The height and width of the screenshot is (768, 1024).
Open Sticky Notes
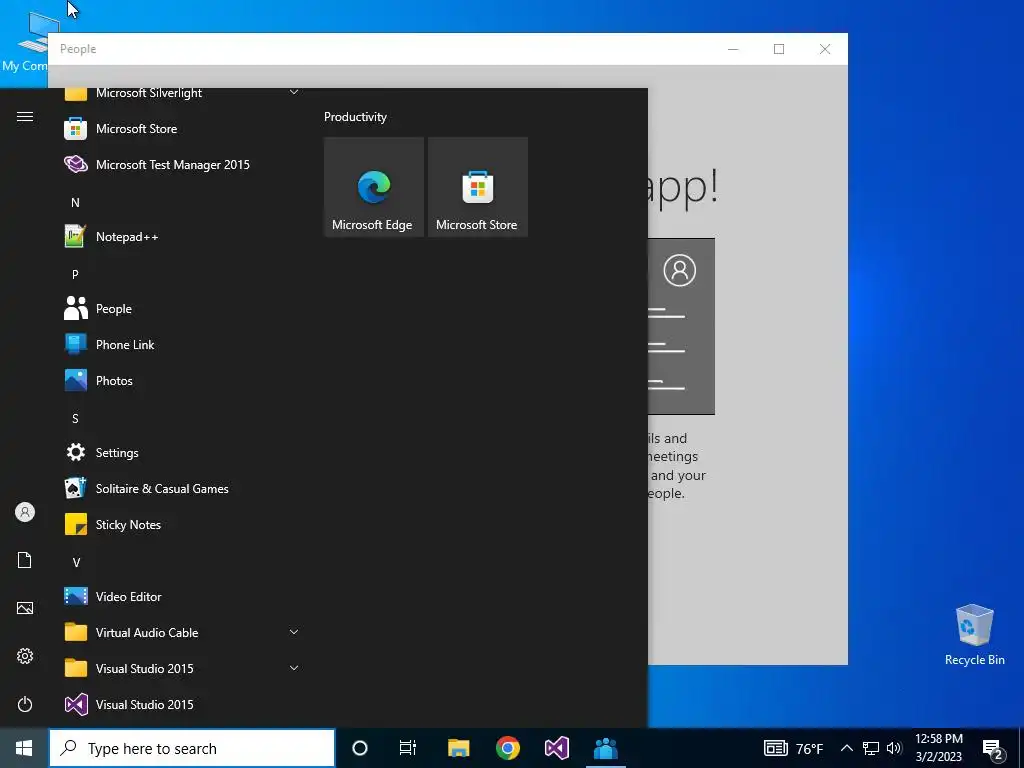pyautogui.click(x=181, y=524)
